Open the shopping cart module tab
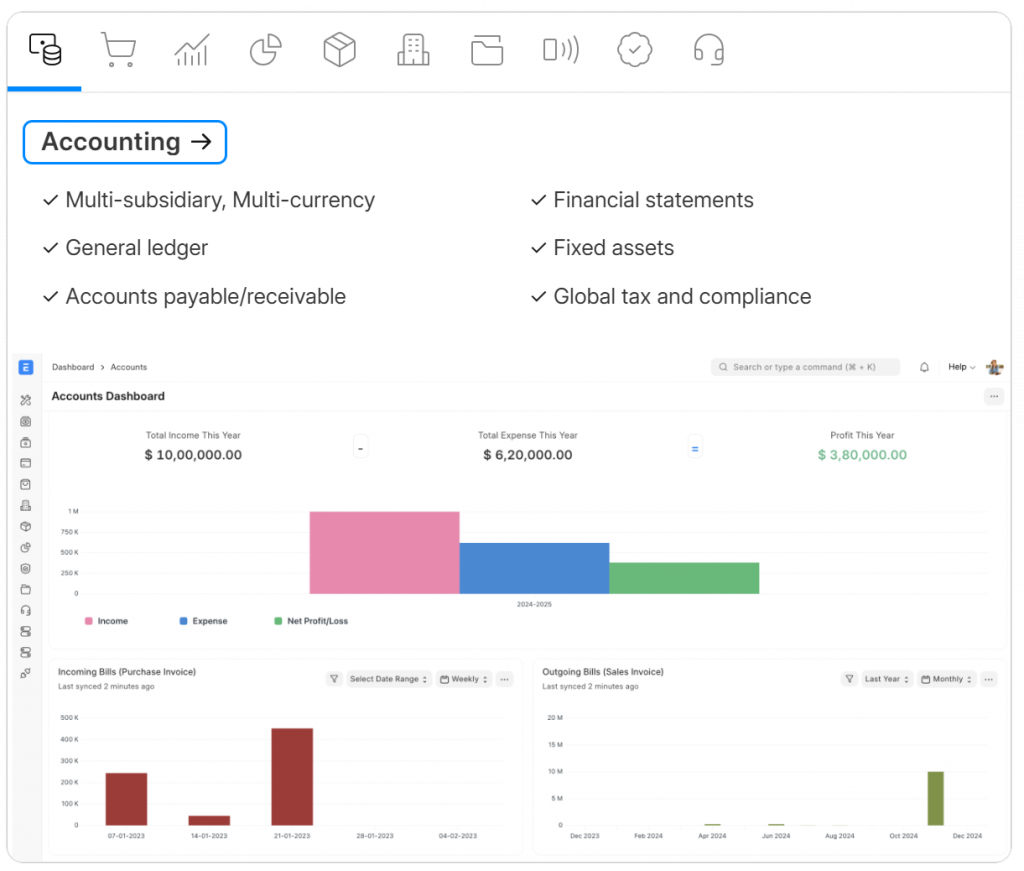1024x871 pixels. tap(118, 49)
